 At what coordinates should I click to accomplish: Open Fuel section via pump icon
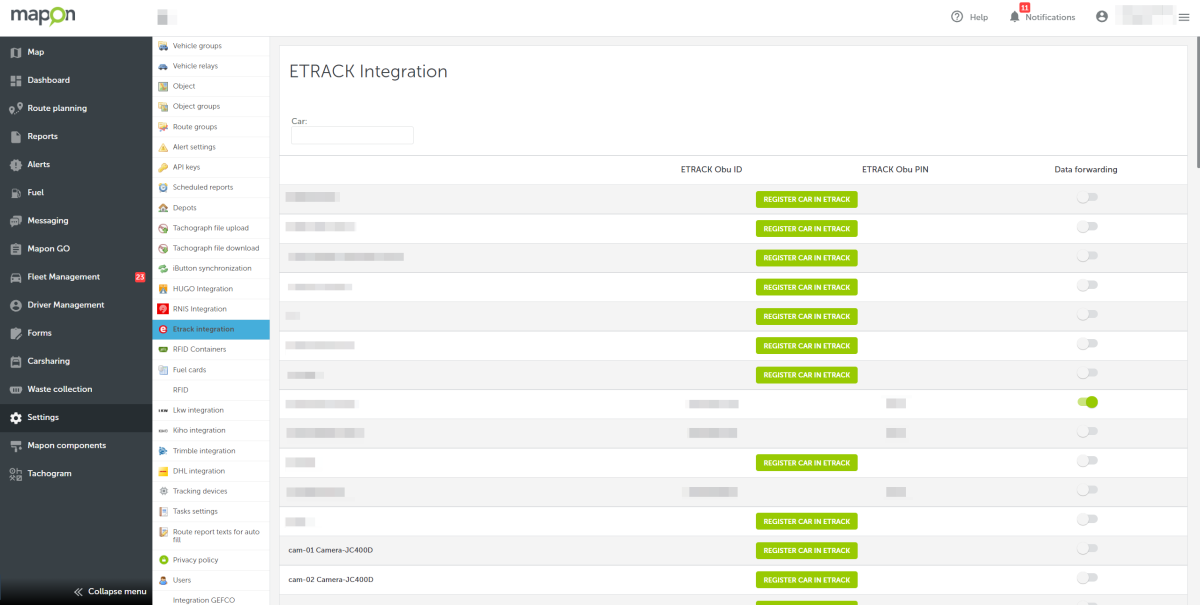coord(16,192)
